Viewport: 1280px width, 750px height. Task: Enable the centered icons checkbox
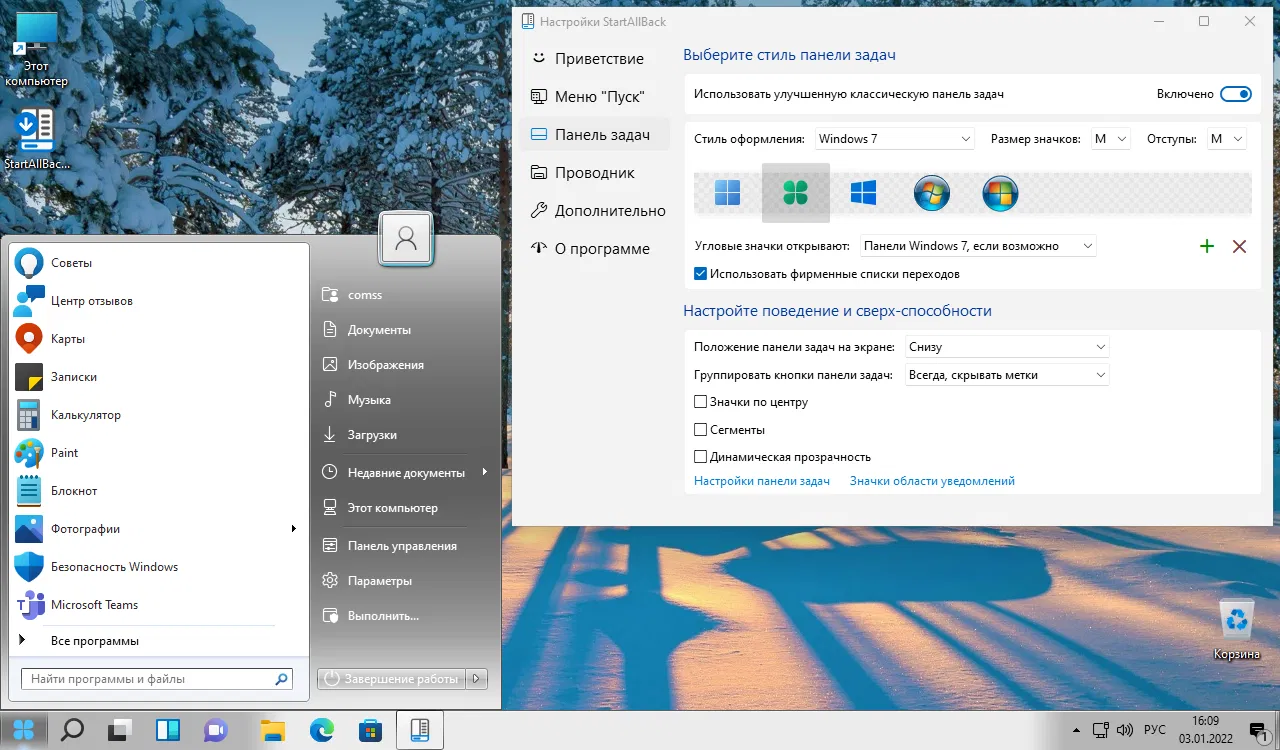click(701, 402)
